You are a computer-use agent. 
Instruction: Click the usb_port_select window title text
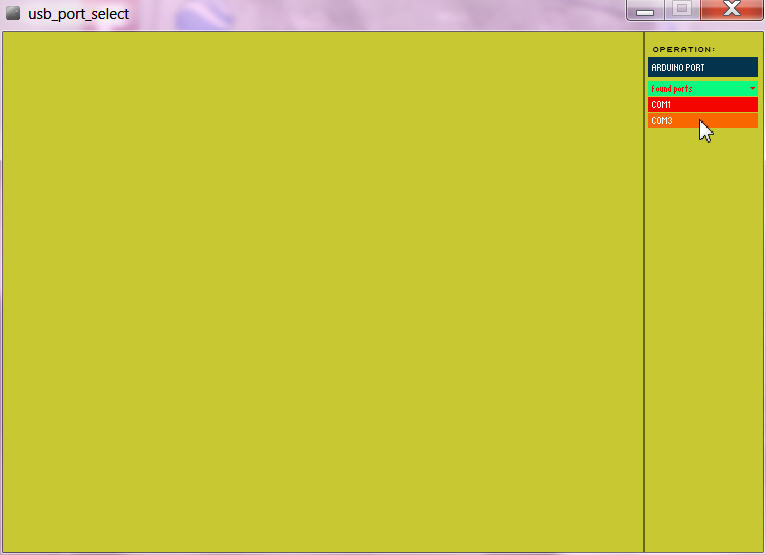(78, 14)
